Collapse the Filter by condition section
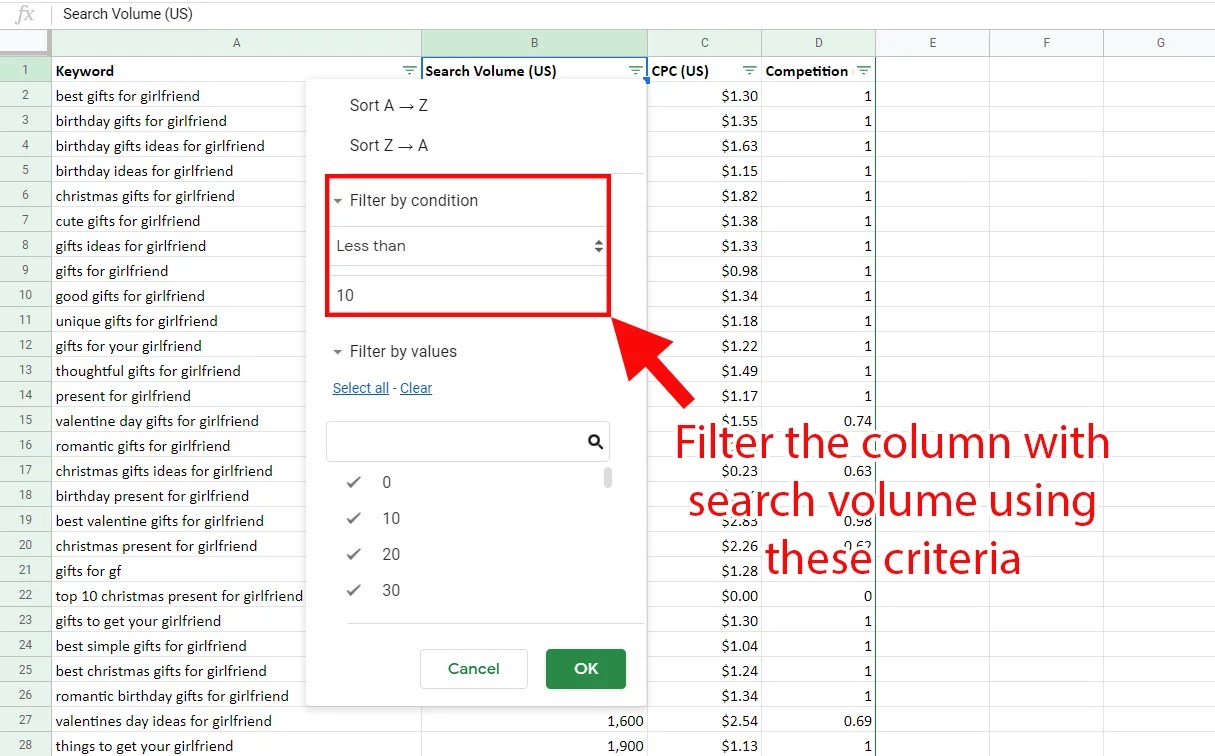 tap(338, 200)
